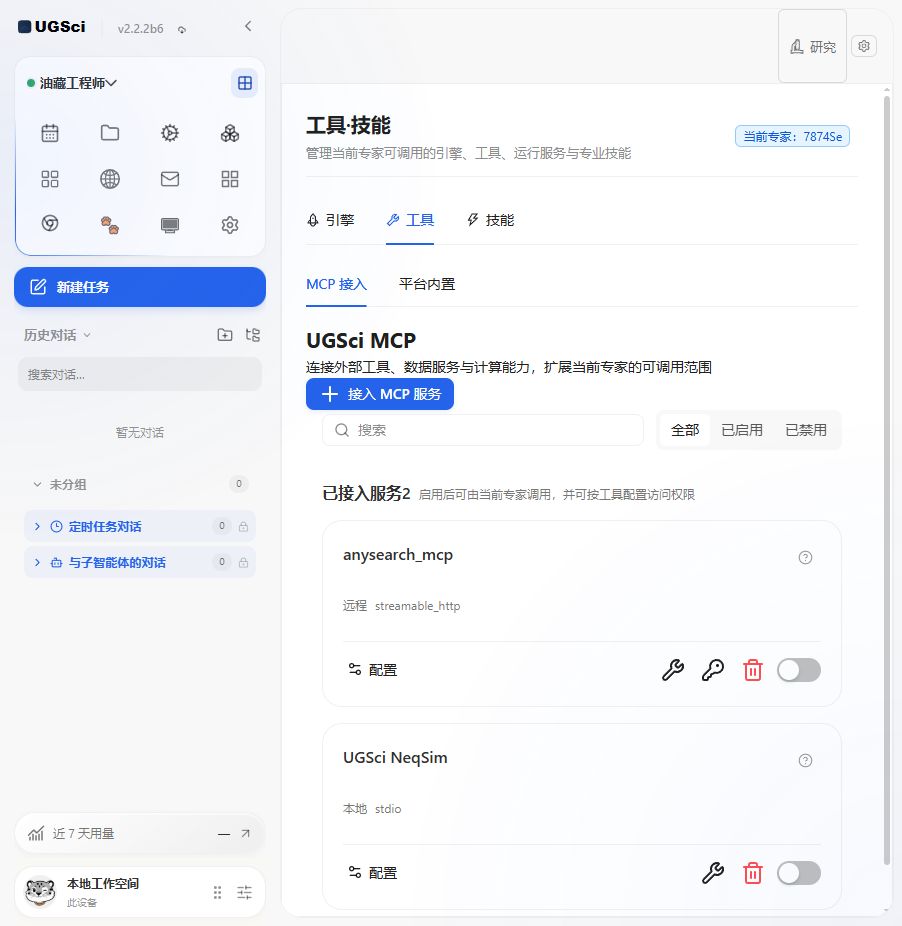
Task: Filter services by 已禁用
Action: tap(806, 430)
